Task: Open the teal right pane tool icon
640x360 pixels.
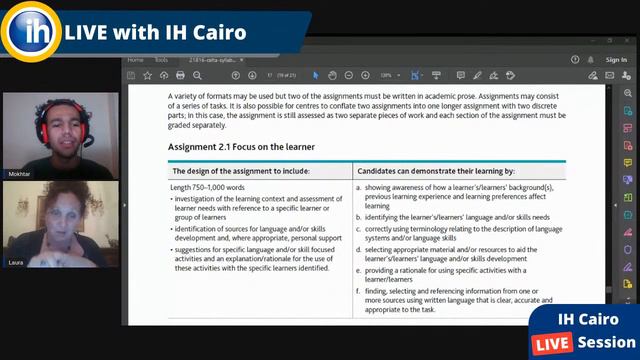Action: click(628, 215)
